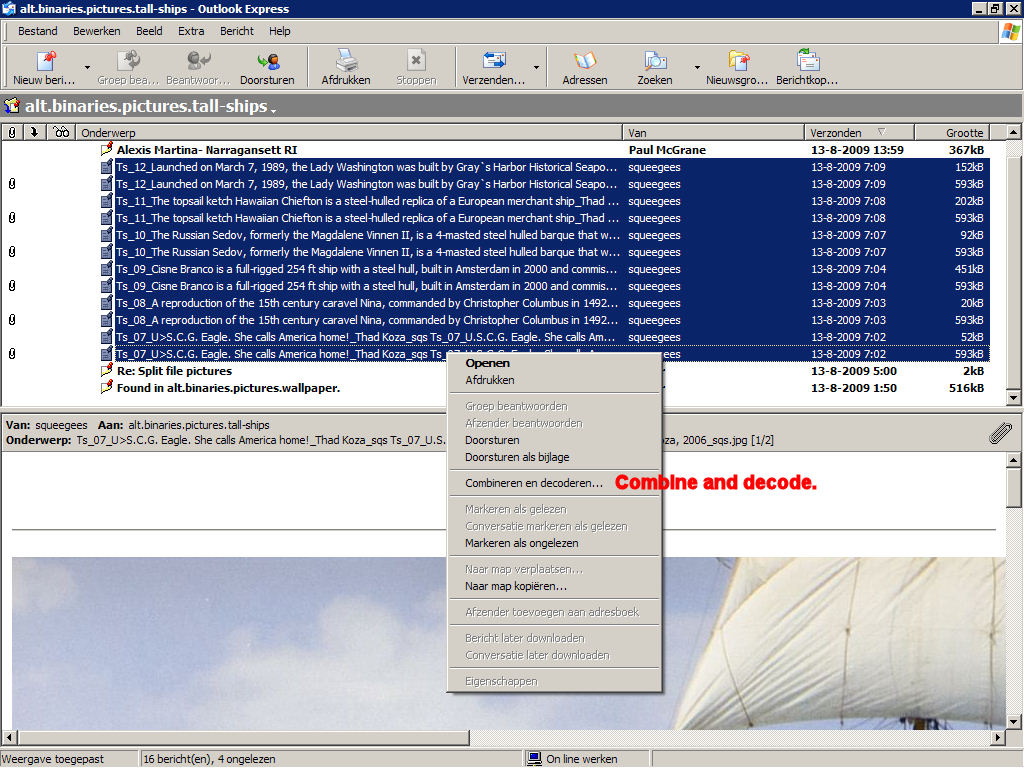Click the watch/ignore glasses column header

click(x=61, y=133)
